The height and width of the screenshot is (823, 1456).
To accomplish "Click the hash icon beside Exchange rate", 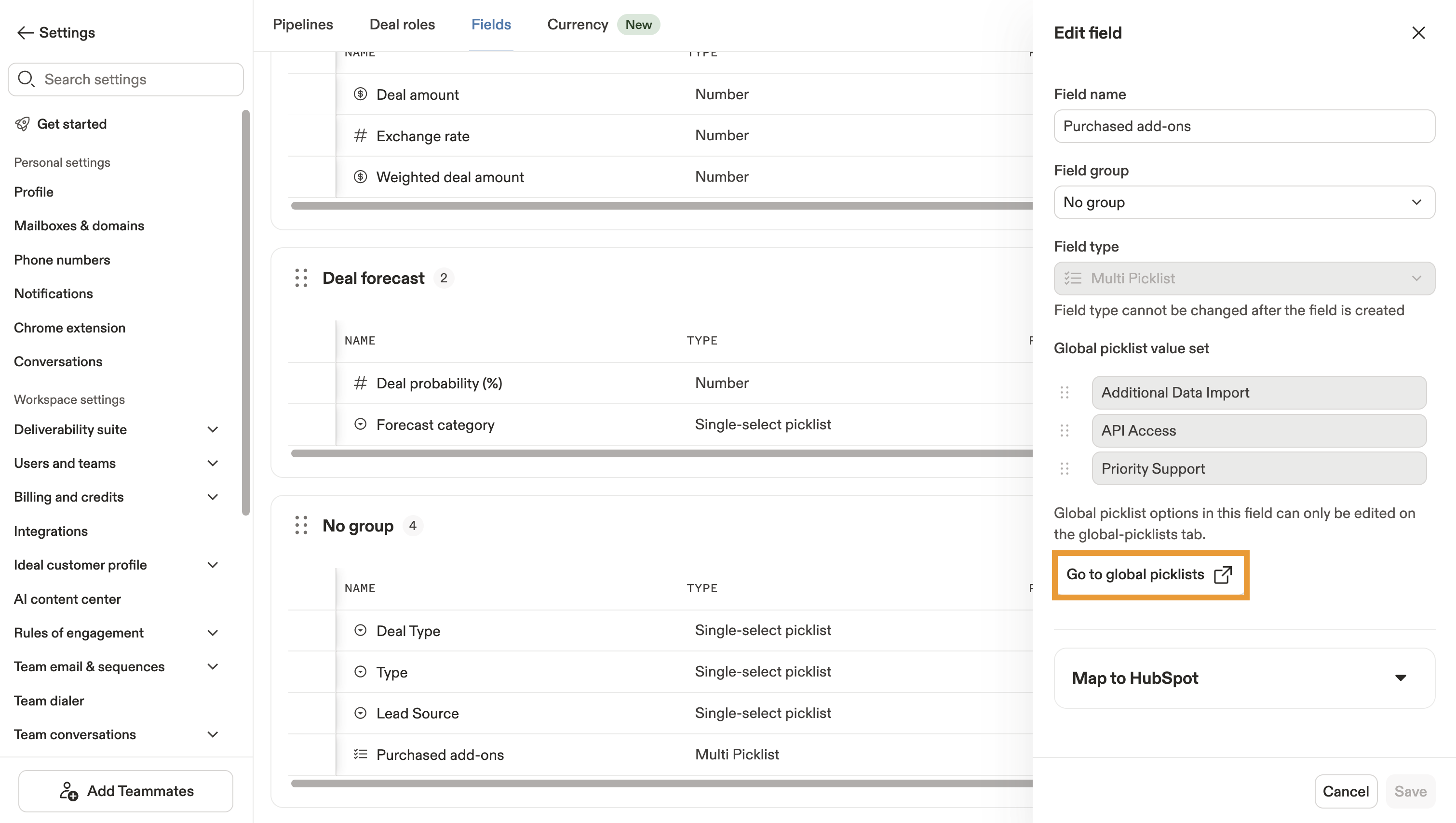I will (x=360, y=135).
